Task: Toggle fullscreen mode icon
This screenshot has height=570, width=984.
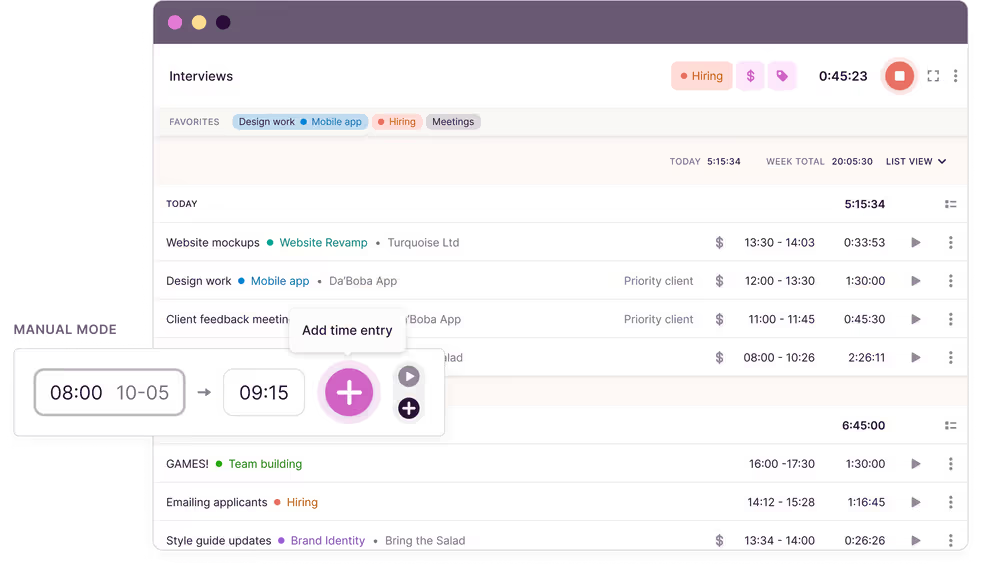Action: 933,76
